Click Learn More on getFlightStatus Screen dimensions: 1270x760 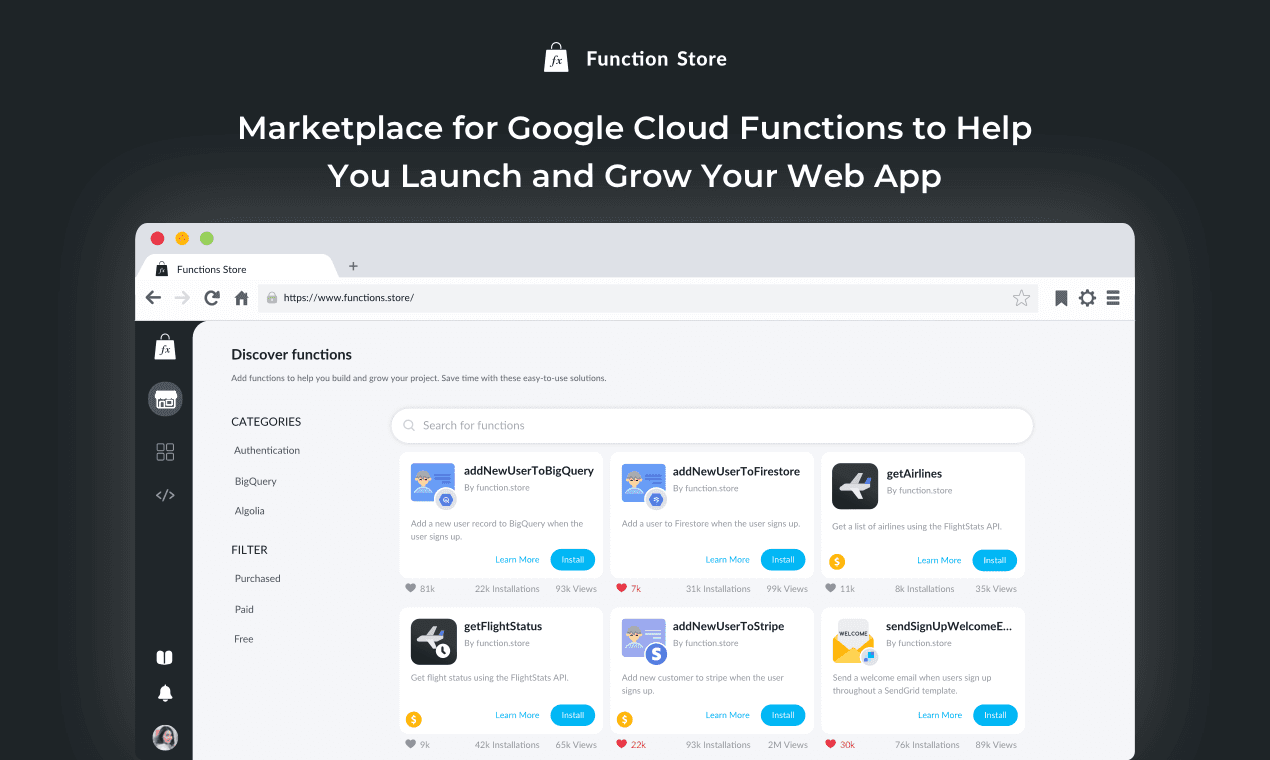point(517,715)
